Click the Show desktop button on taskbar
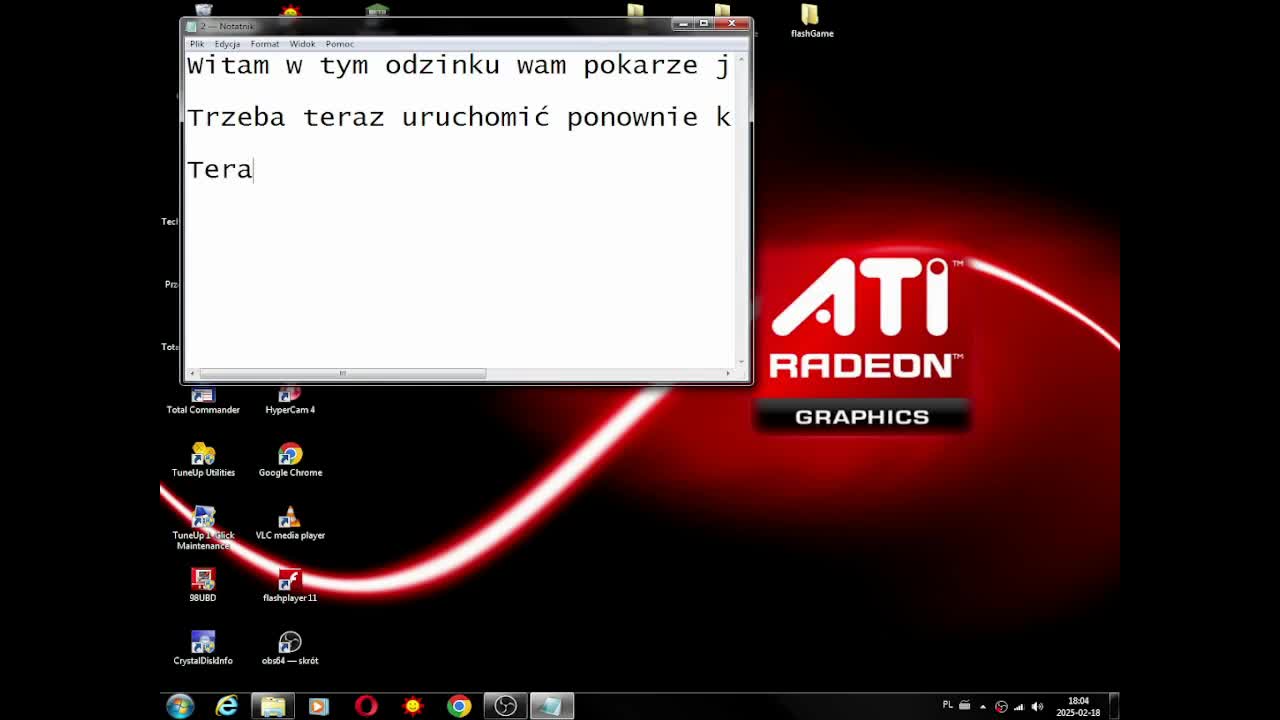 click(x=1114, y=706)
